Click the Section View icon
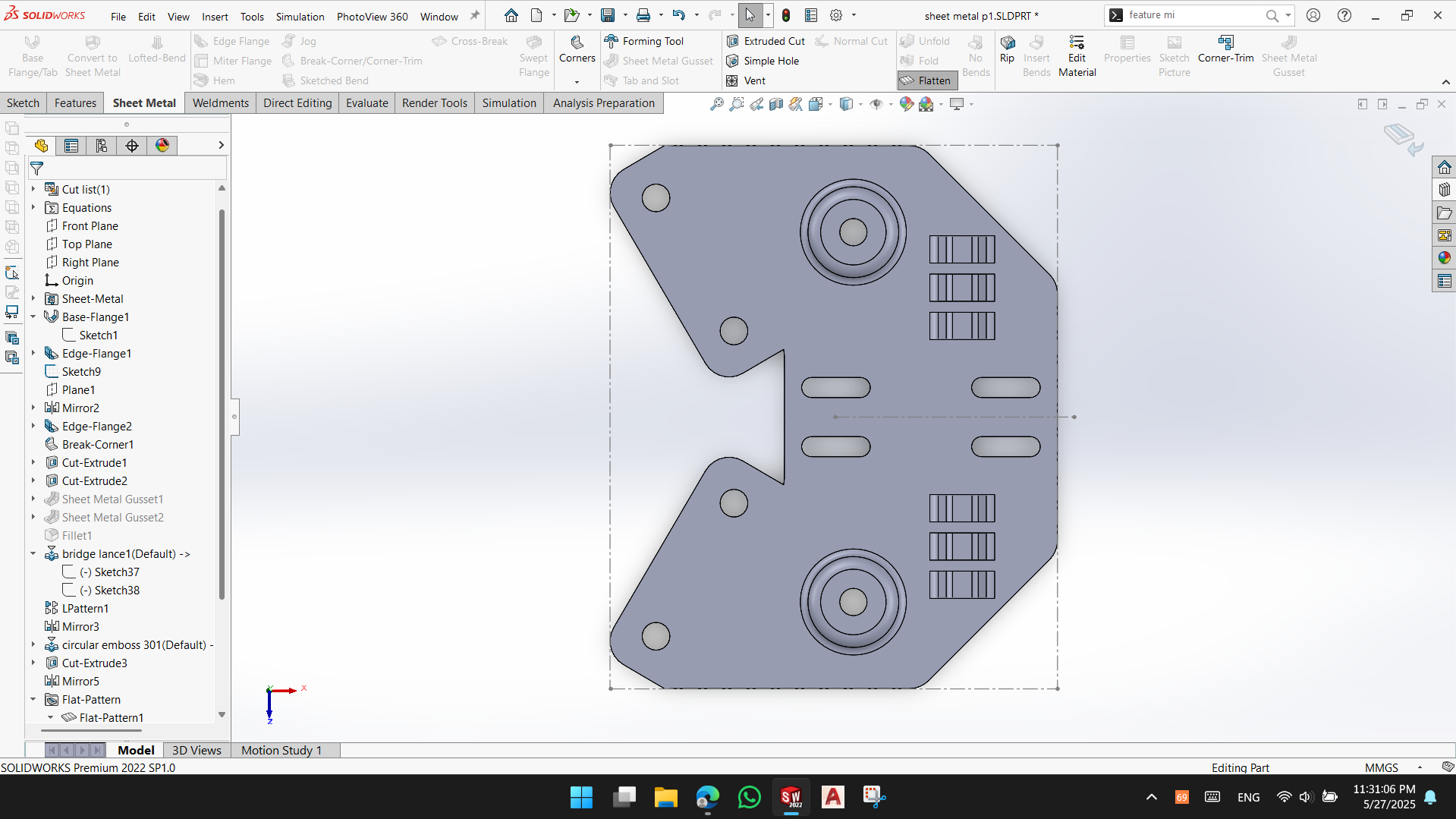This screenshot has width=1456, height=819. coord(775,105)
